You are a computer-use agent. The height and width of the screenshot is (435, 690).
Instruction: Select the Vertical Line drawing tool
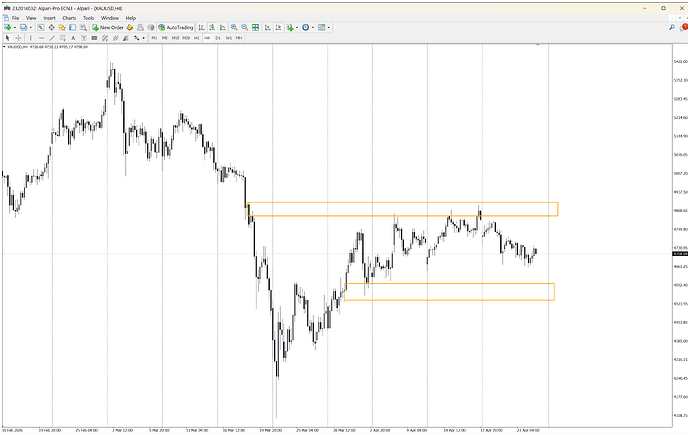(x=30, y=38)
